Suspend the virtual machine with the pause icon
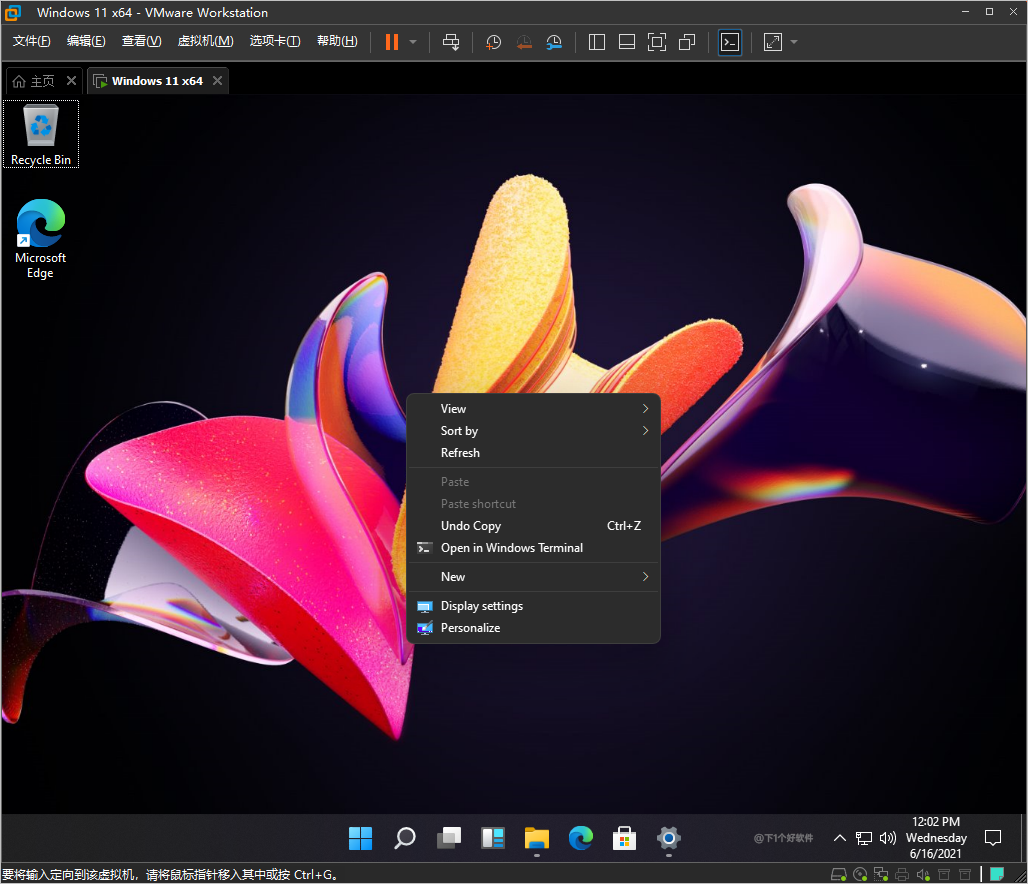The image size is (1028, 884). (390, 42)
